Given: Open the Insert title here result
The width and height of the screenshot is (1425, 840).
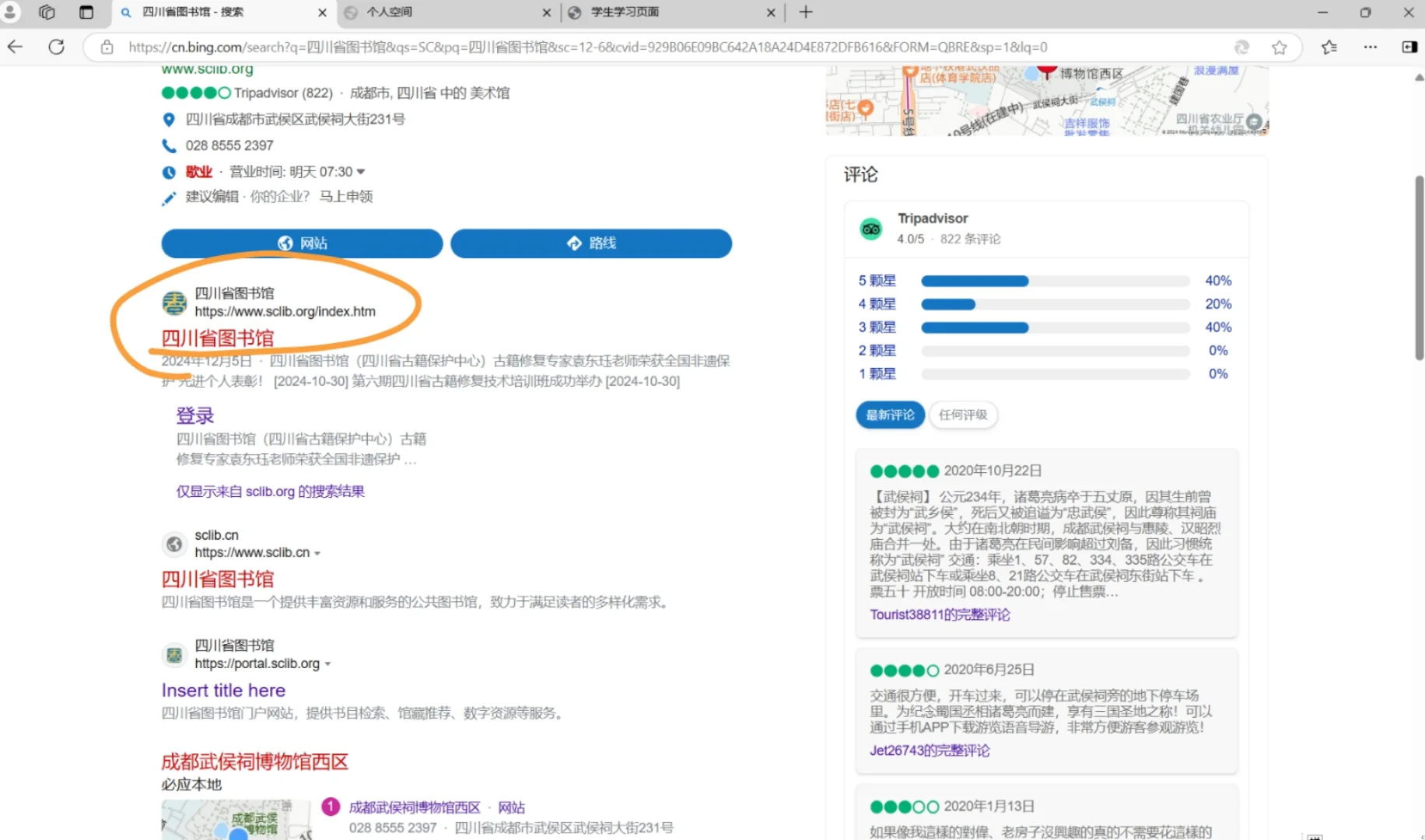Looking at the screenshot, I should click(x=223, y=690).
